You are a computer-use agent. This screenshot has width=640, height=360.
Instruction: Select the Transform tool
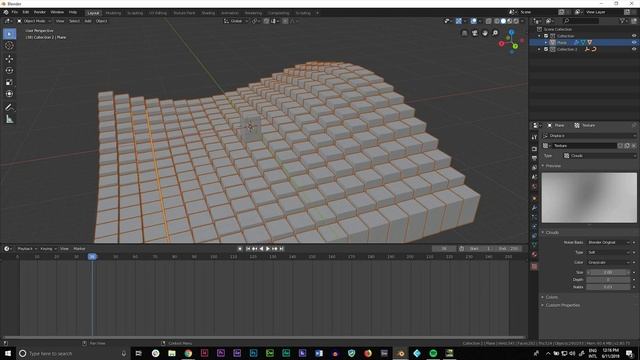(9, 94)
